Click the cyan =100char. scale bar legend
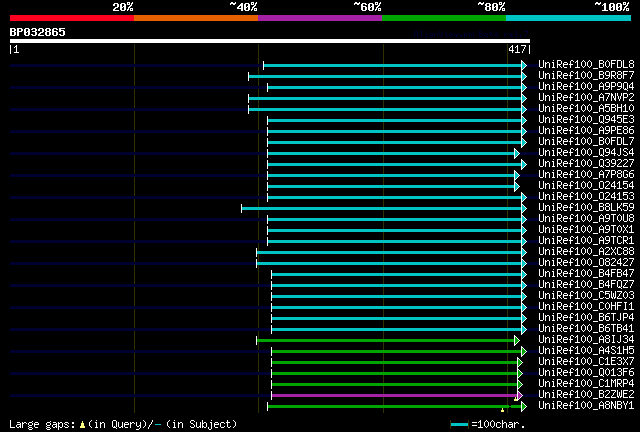The height and width of the screenshot is (432, 640). point(459,425)
